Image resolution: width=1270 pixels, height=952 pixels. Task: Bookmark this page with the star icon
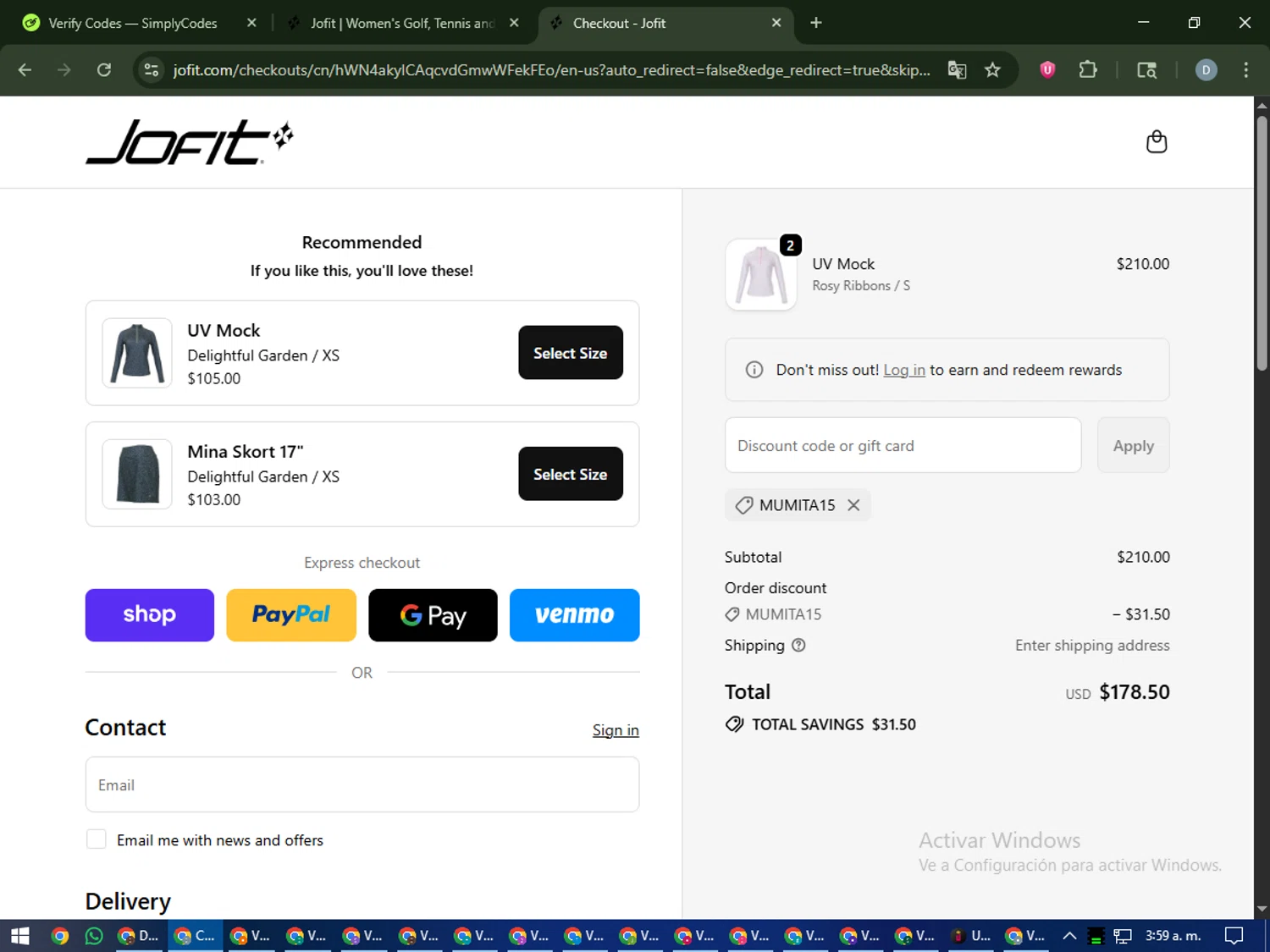point(992,70)
